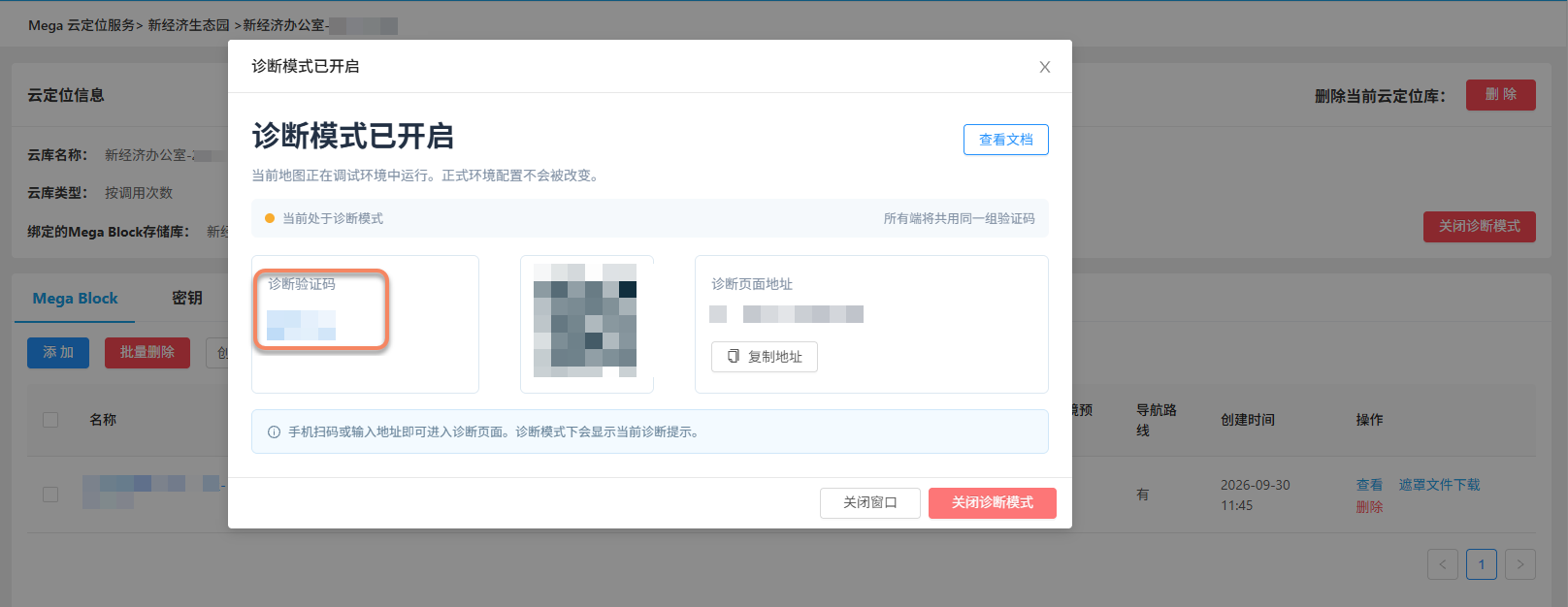This screenshot has height=607, width=1568.
Task: Click the red 删除 button at top right
Action: pos(1501,95)
